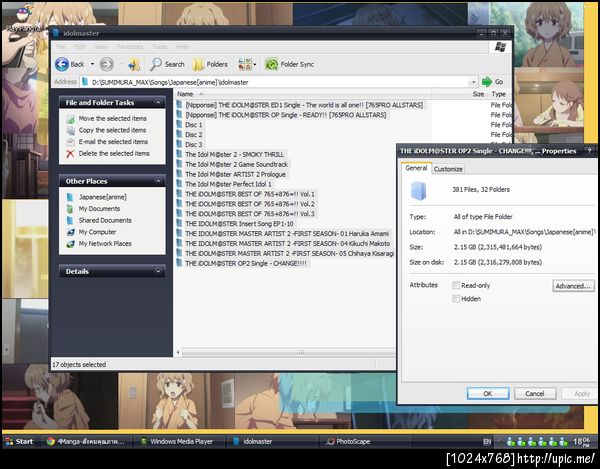Expand the Views dropdown arrow
This screenshot has height=469, width=600.
click(x=255, y=64)
